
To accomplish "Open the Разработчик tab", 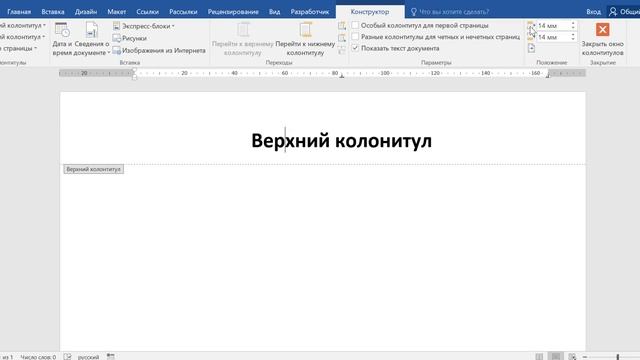I will (310, 12).
